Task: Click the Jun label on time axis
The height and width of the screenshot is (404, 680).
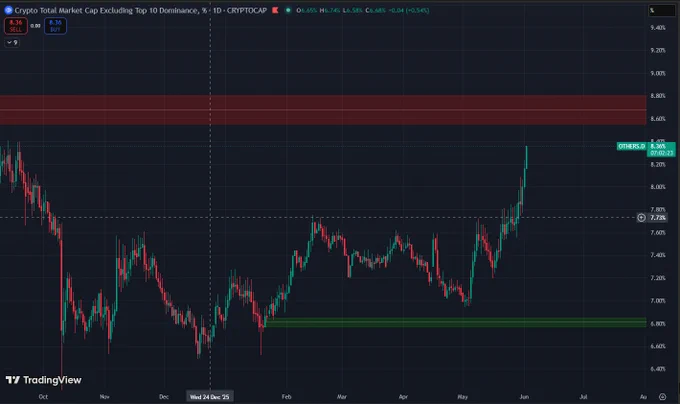Action: [x=524, y=397]
